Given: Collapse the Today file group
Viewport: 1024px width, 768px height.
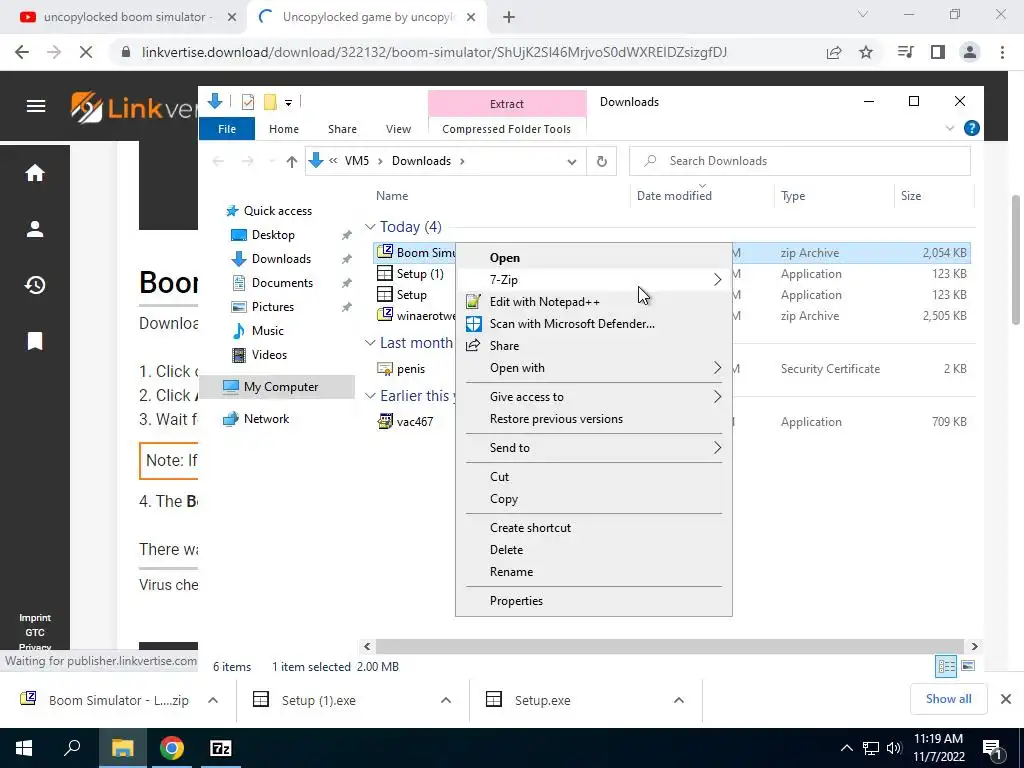Looking at the screenshot, I should click(x=370, y=227).
